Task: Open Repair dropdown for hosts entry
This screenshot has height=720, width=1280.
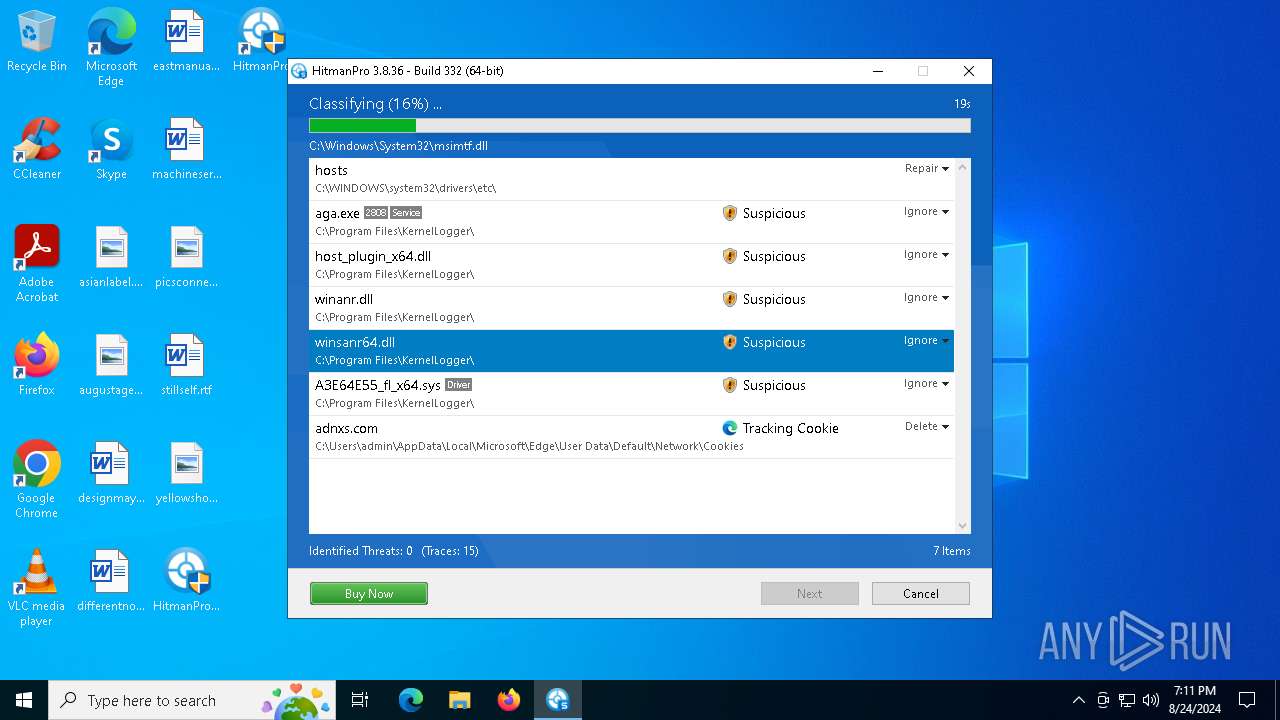Action: [927, 169]
